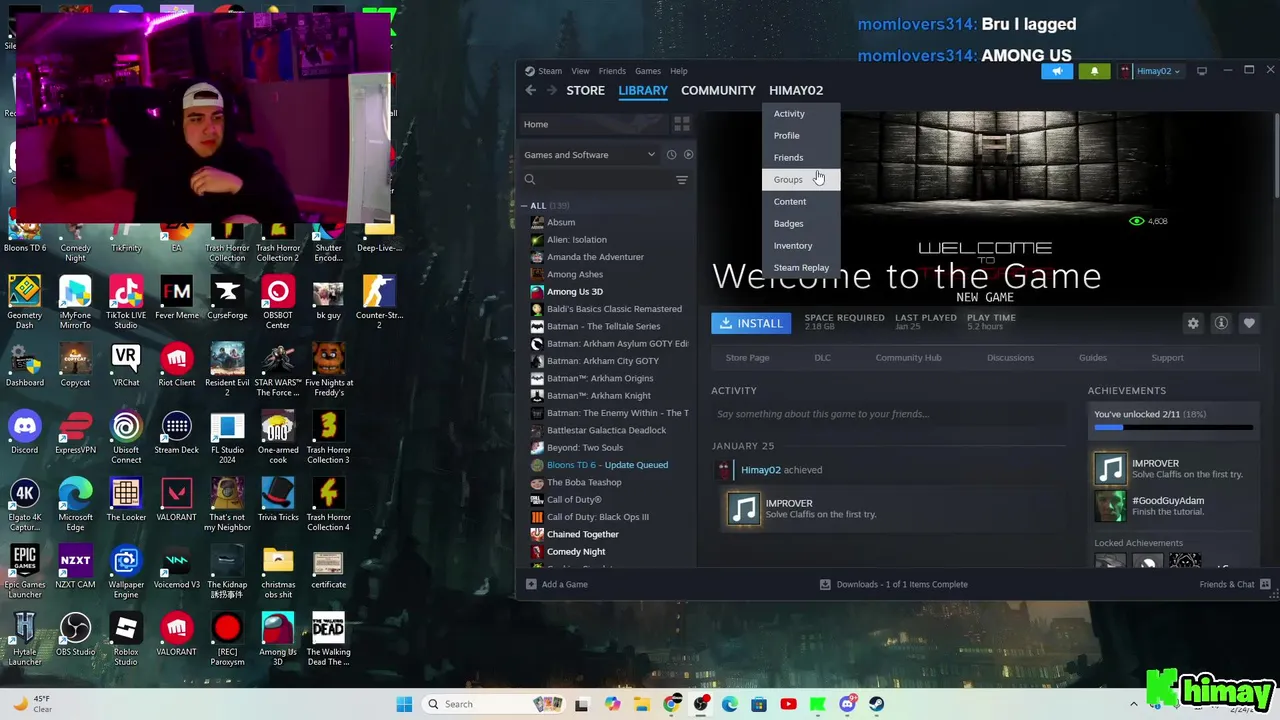Click Windows Start button
The image size is (1280, 720).
404,704
